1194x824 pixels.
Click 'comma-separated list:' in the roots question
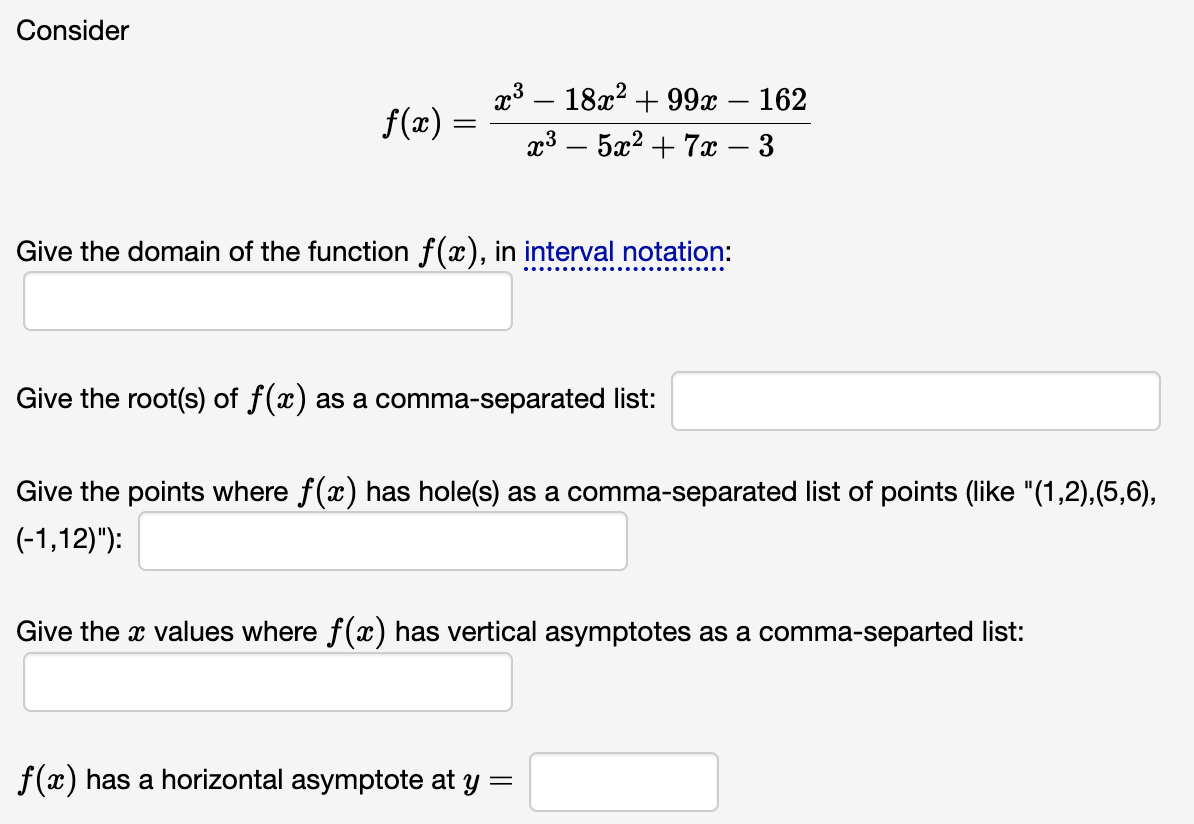click(516, 399)
